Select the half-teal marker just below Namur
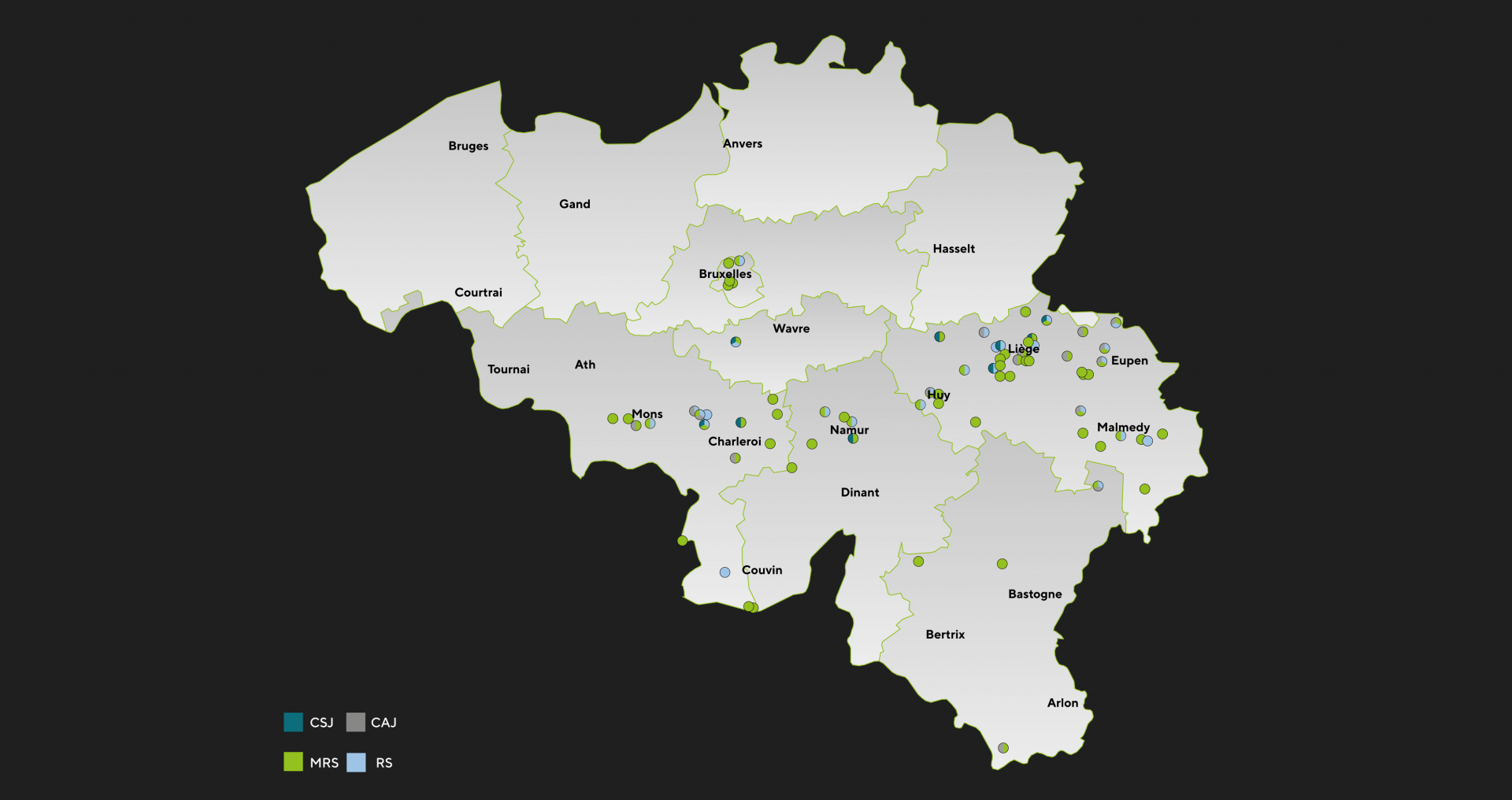Viewport: 1512px width, 800px height. click(853, 439)
